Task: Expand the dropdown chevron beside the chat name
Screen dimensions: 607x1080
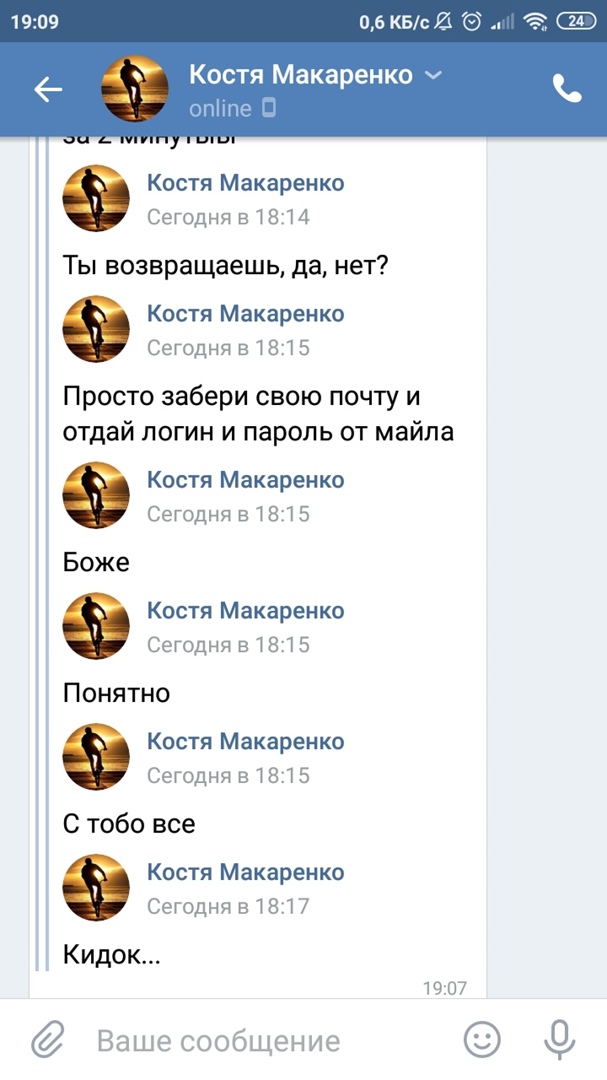Action: tap(433, 75)
